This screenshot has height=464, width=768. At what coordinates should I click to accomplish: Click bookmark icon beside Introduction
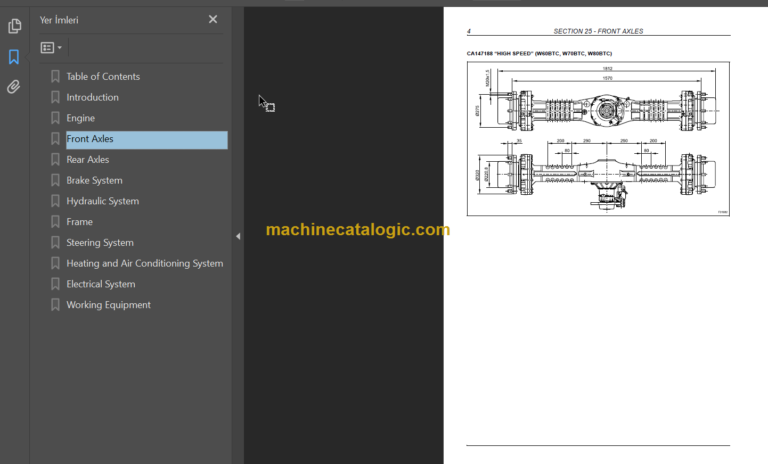tap(55, 97)
